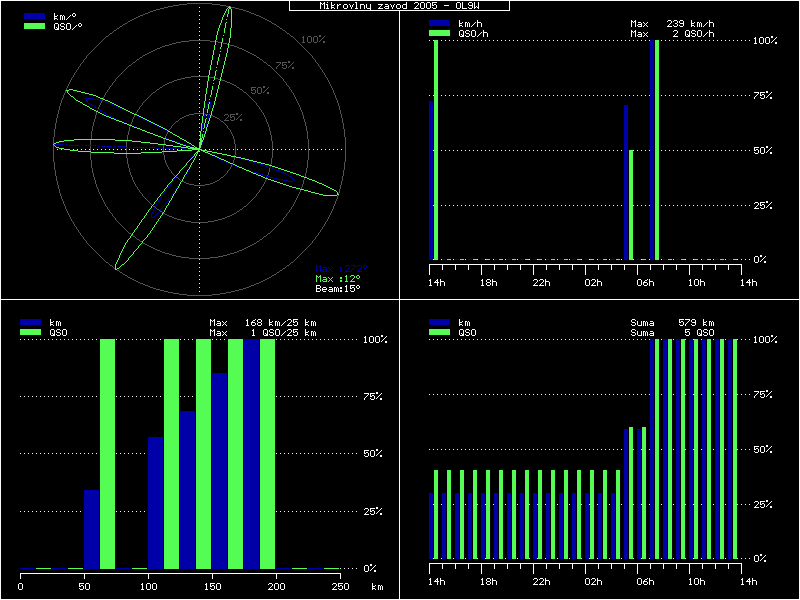Click the green lobe tip pointing northwest
The image size is (800, 600).
[68, 91]
